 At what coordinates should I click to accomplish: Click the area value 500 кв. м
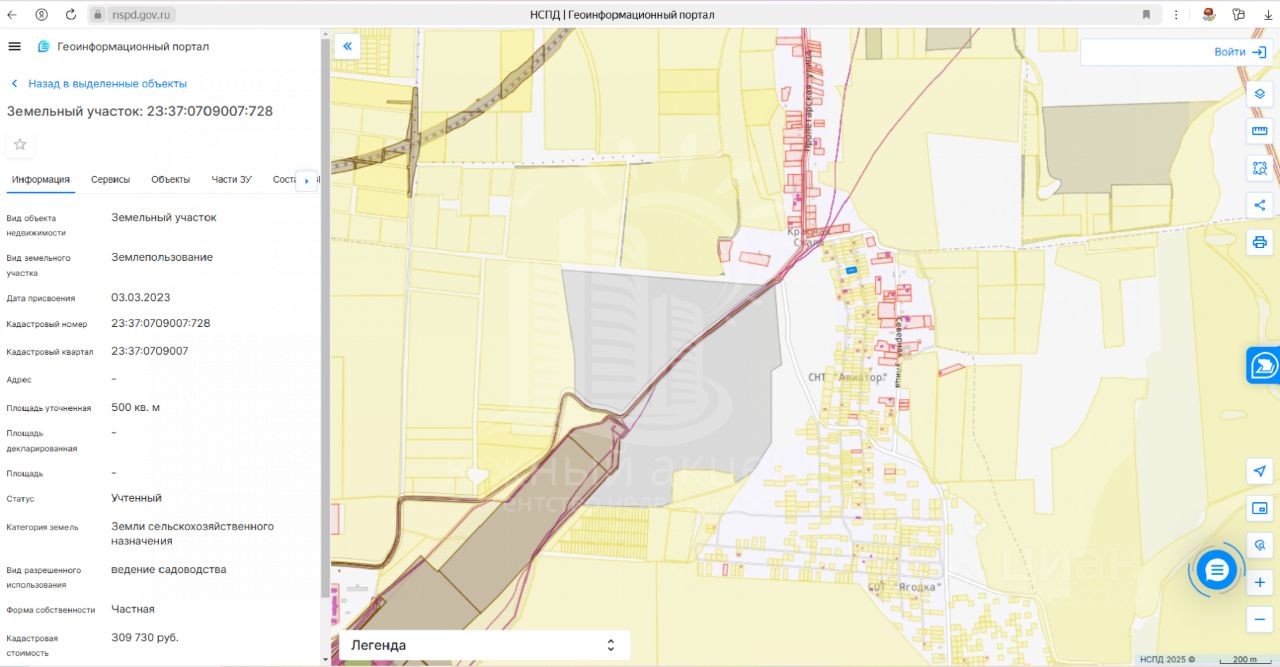coord(135,407)
